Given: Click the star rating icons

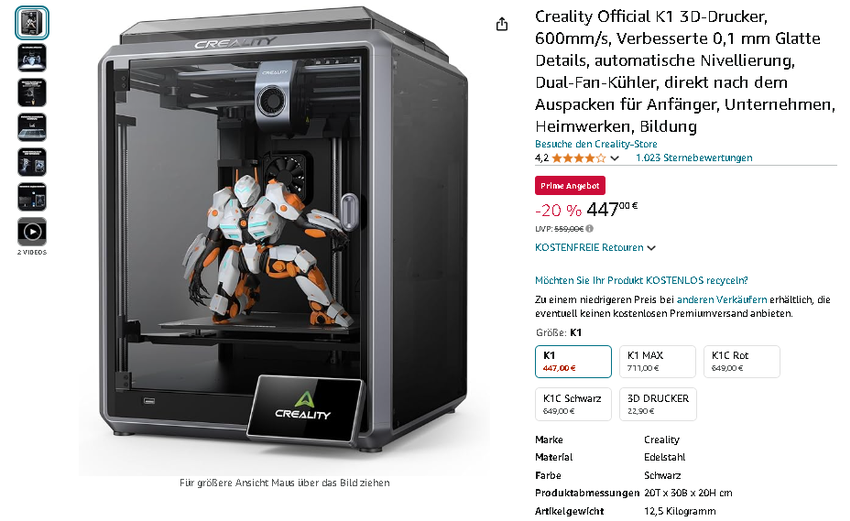Looking at the screenshot, I should (578, 158).
